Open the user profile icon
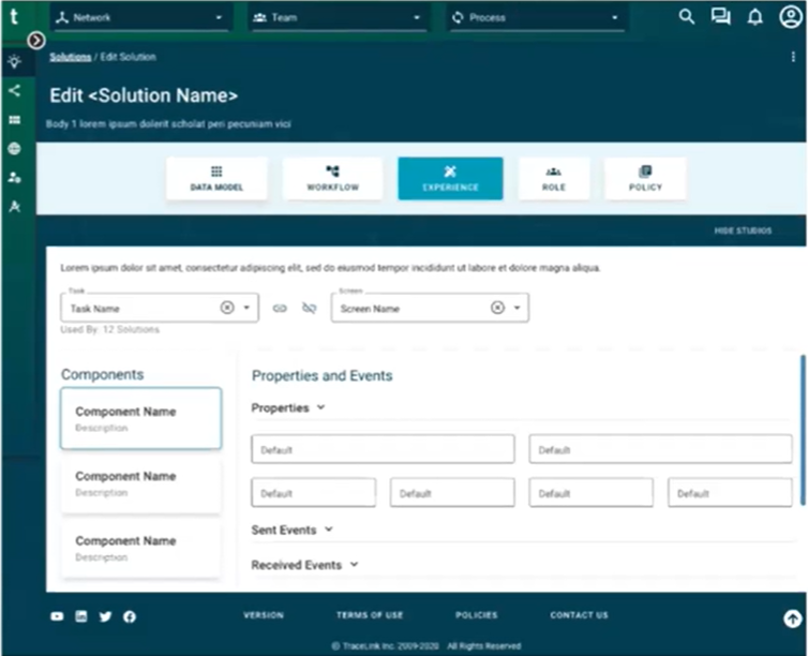808x656 pixels. (790, 17)
